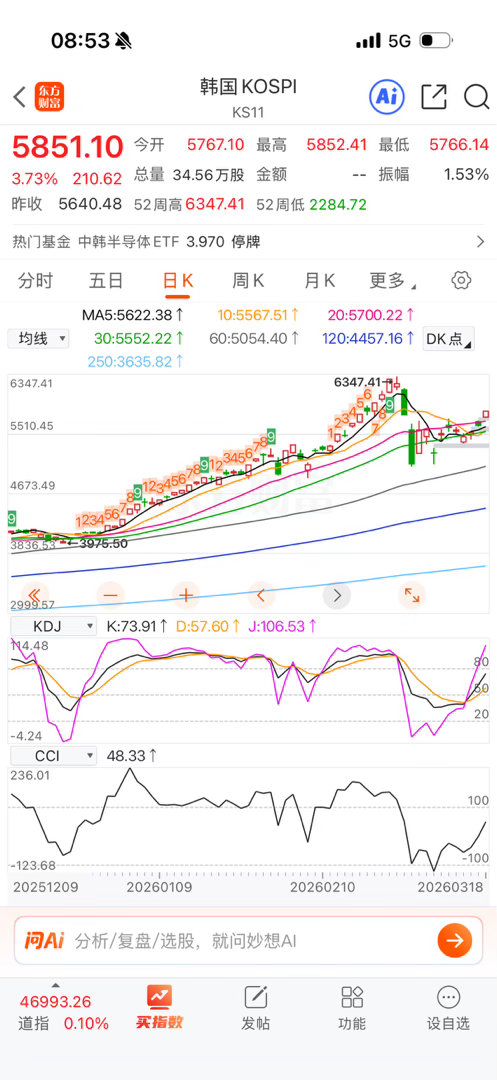Tap J:106.53 KDJ value
Image resolution: width=497 pixels, height=1080 pixels.
(283, 626)
